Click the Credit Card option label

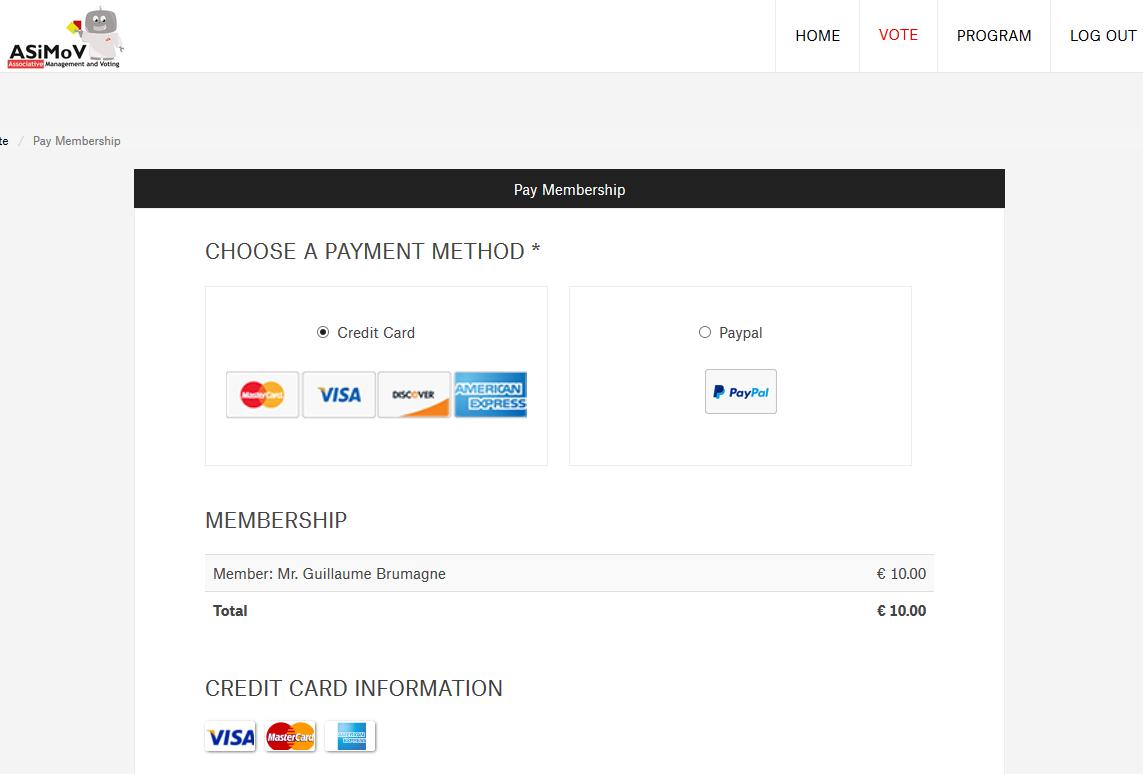tap(376, 333)
